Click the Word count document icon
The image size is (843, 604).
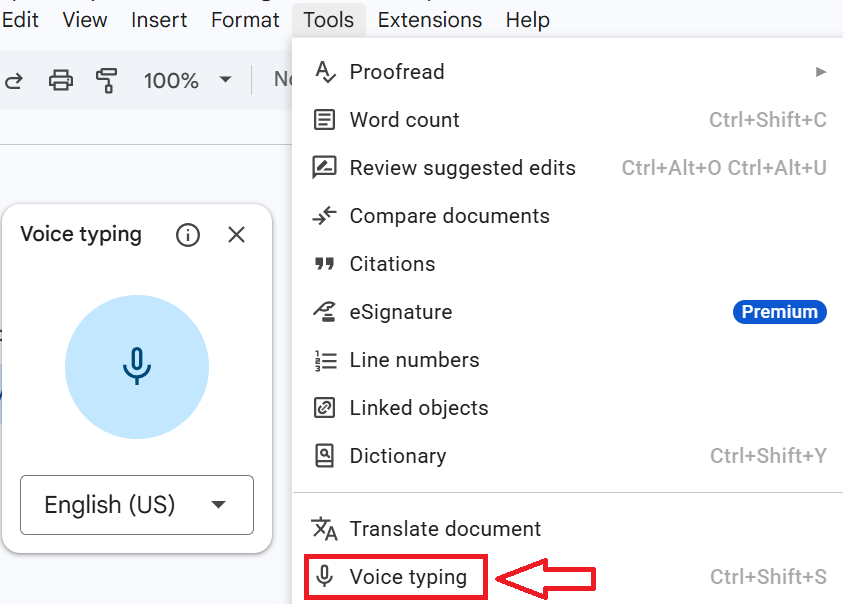tap(324, 120)
